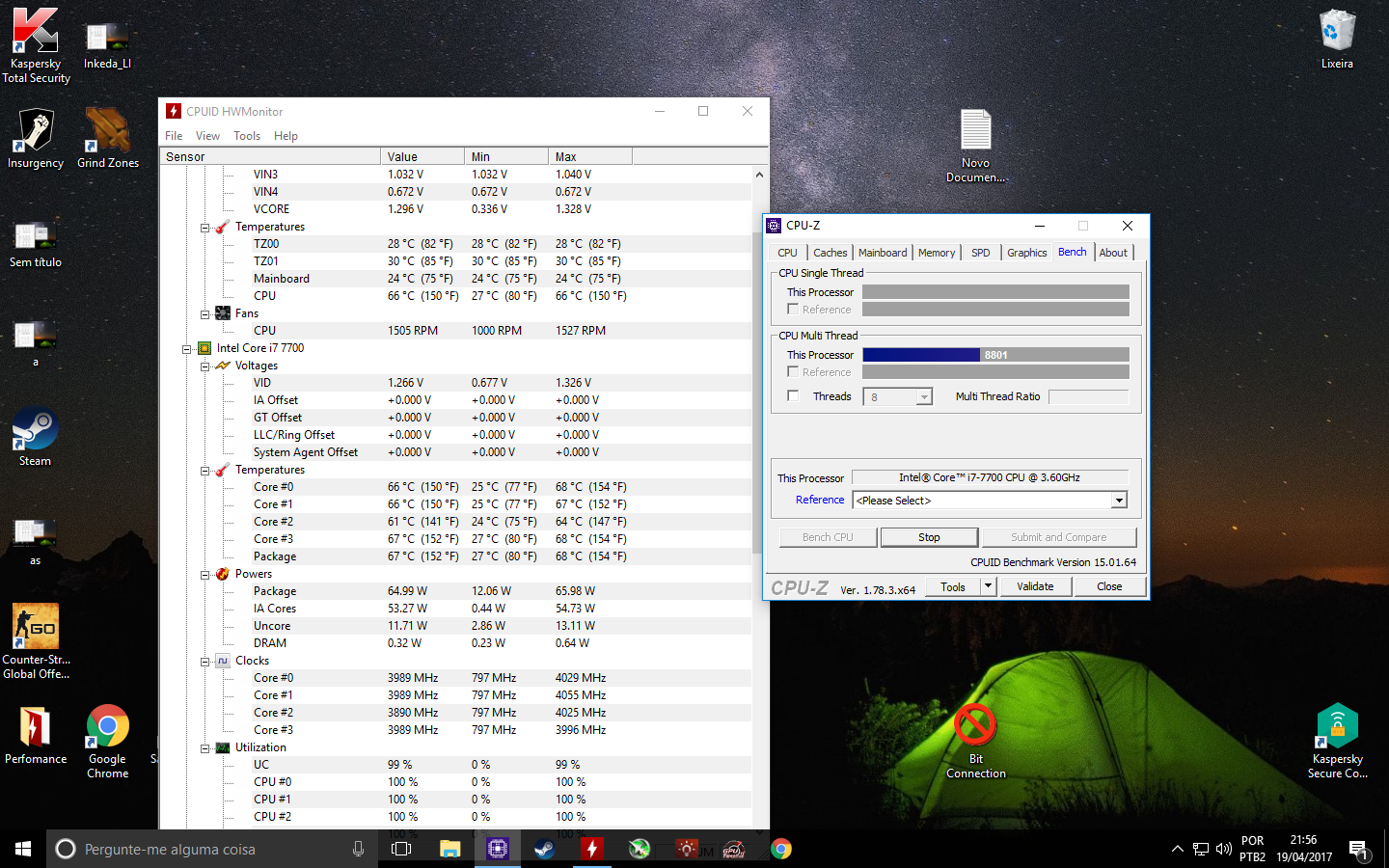This screenshot has height=868, width=1389.
Task: Enable the Single Thread Reference checkbox
Action: coord(793,310)
